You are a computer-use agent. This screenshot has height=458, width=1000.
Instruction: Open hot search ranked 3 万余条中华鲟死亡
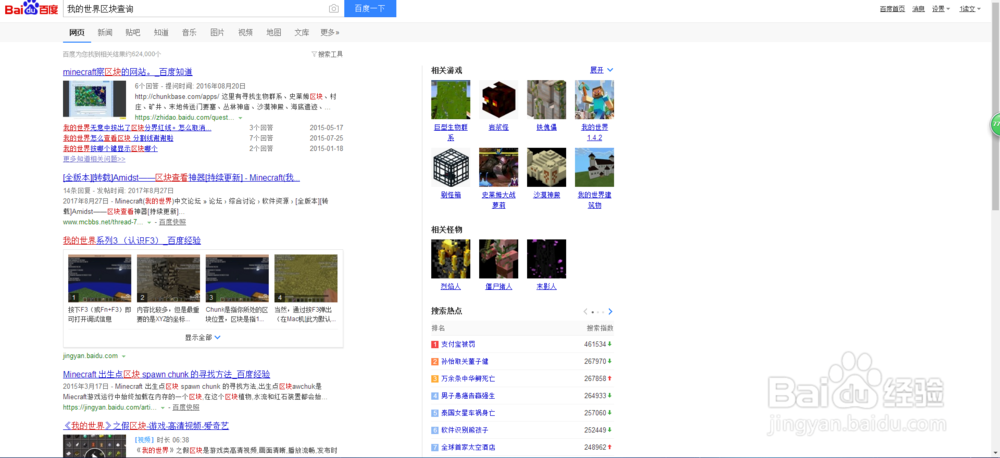[467, 378]
